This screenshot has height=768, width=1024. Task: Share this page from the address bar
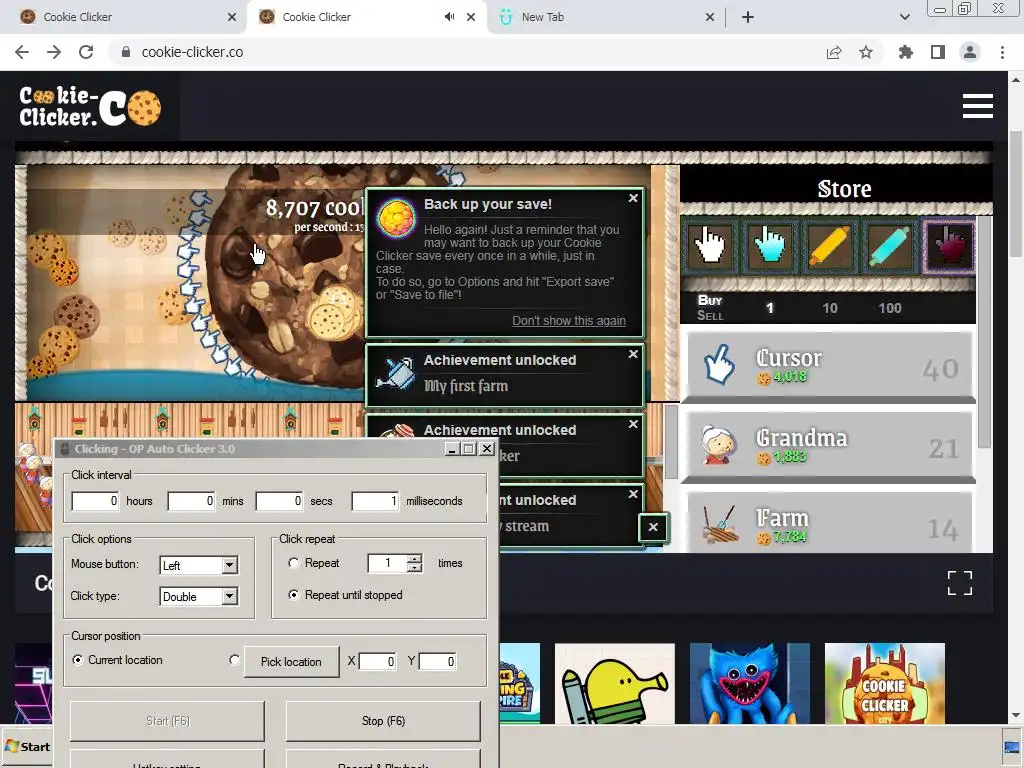point(834,52)
